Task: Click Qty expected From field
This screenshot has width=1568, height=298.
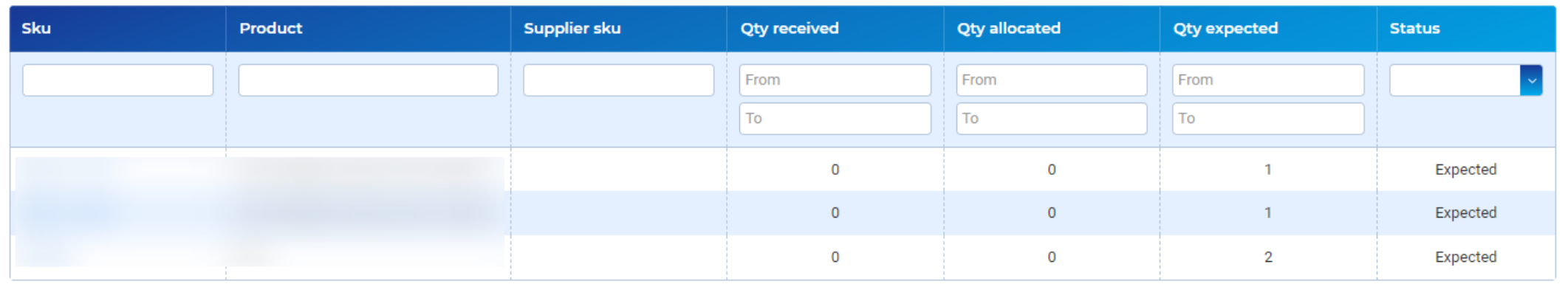Action: coord(1268,80)
